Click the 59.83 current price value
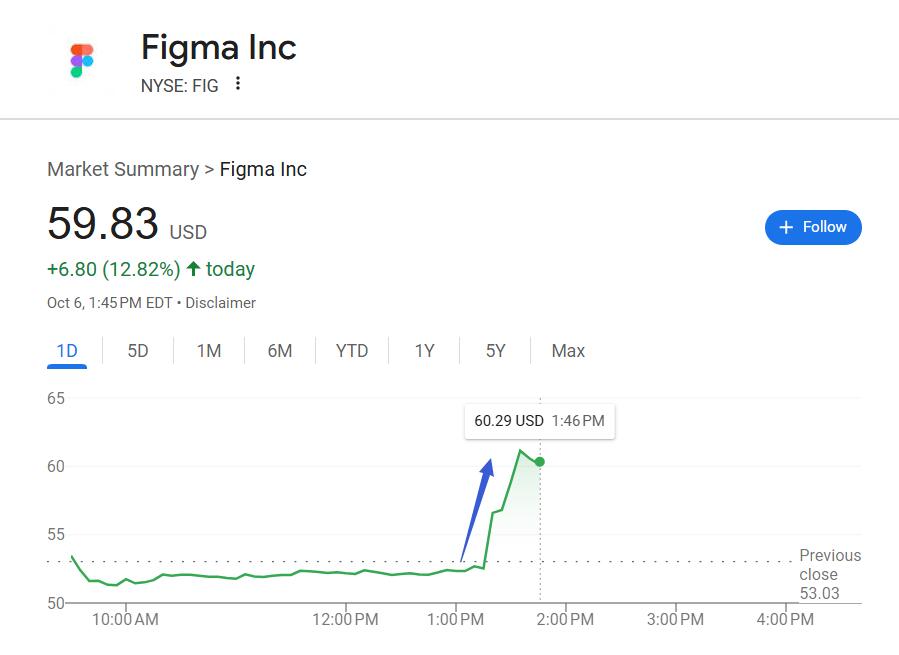The width and height of the screenshot is (899, 655). point(103,223)
